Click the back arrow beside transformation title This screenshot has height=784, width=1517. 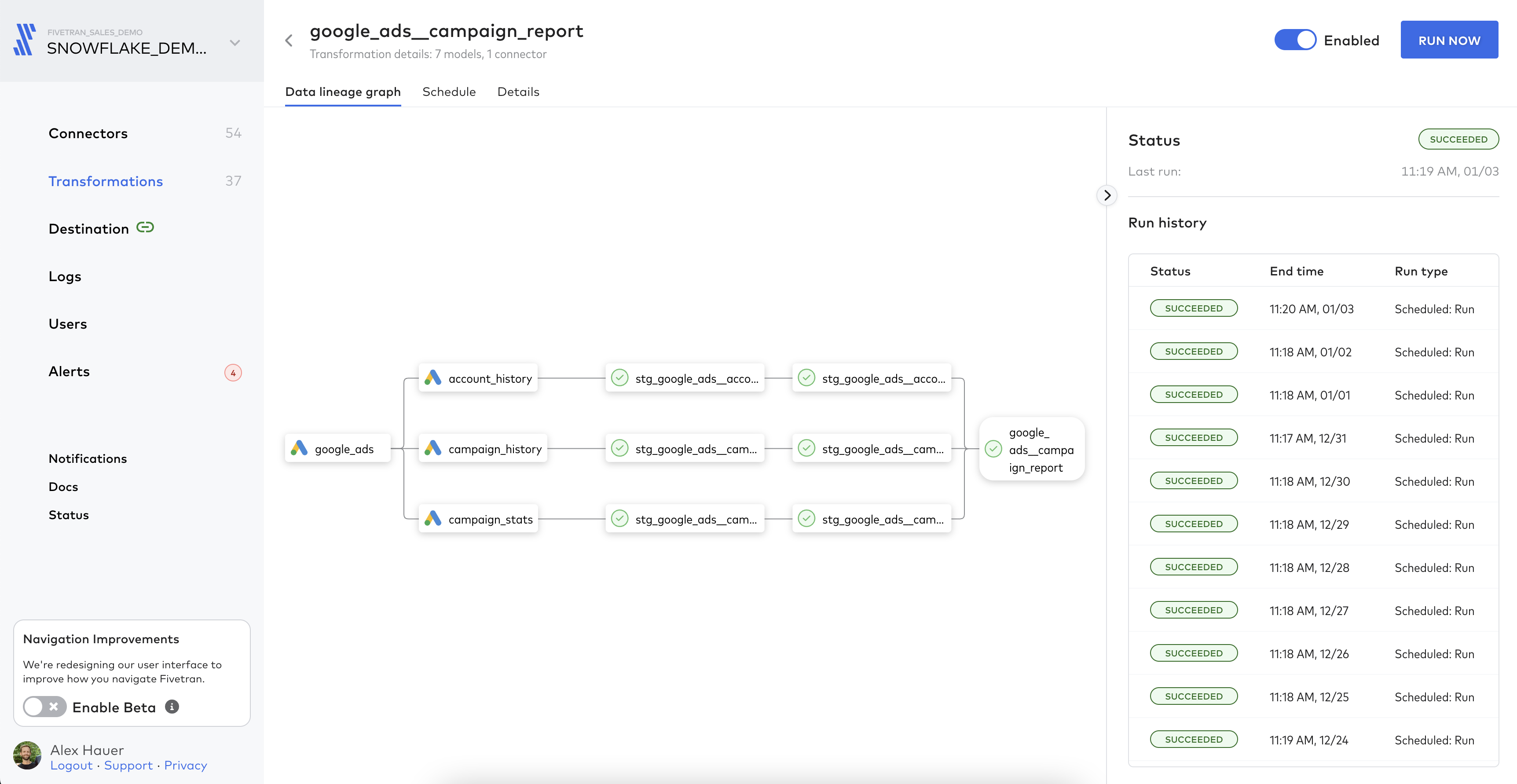click(289, 40)
